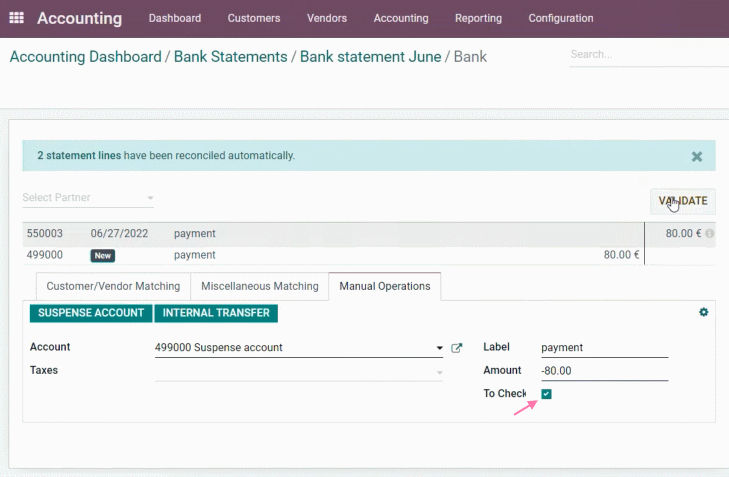
Task: Switch to Miscellaneous Matching tab
Action: [x=259, y=286]
